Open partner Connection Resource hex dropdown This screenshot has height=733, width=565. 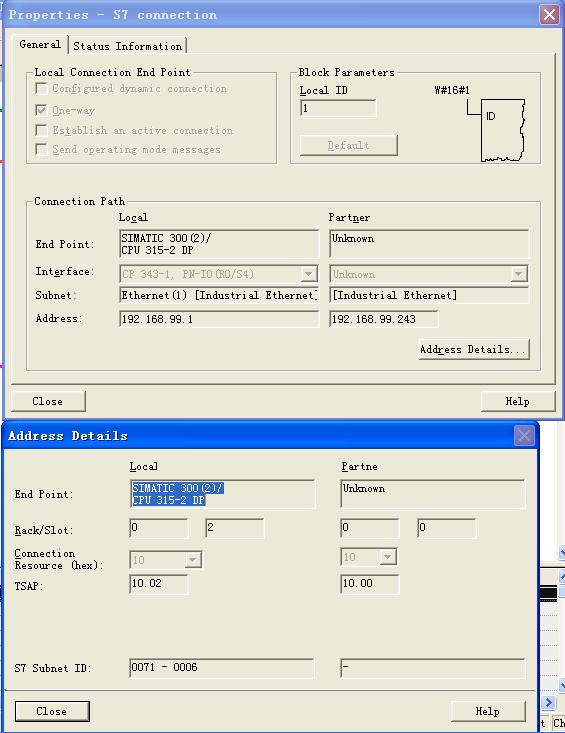tap(387, 557)
